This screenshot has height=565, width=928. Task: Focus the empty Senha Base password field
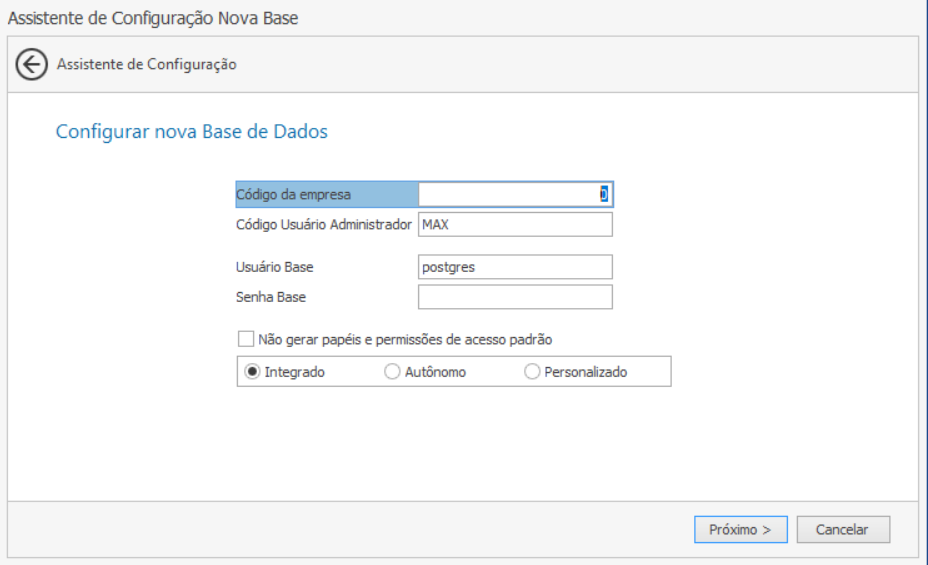[x=515, y=297]
